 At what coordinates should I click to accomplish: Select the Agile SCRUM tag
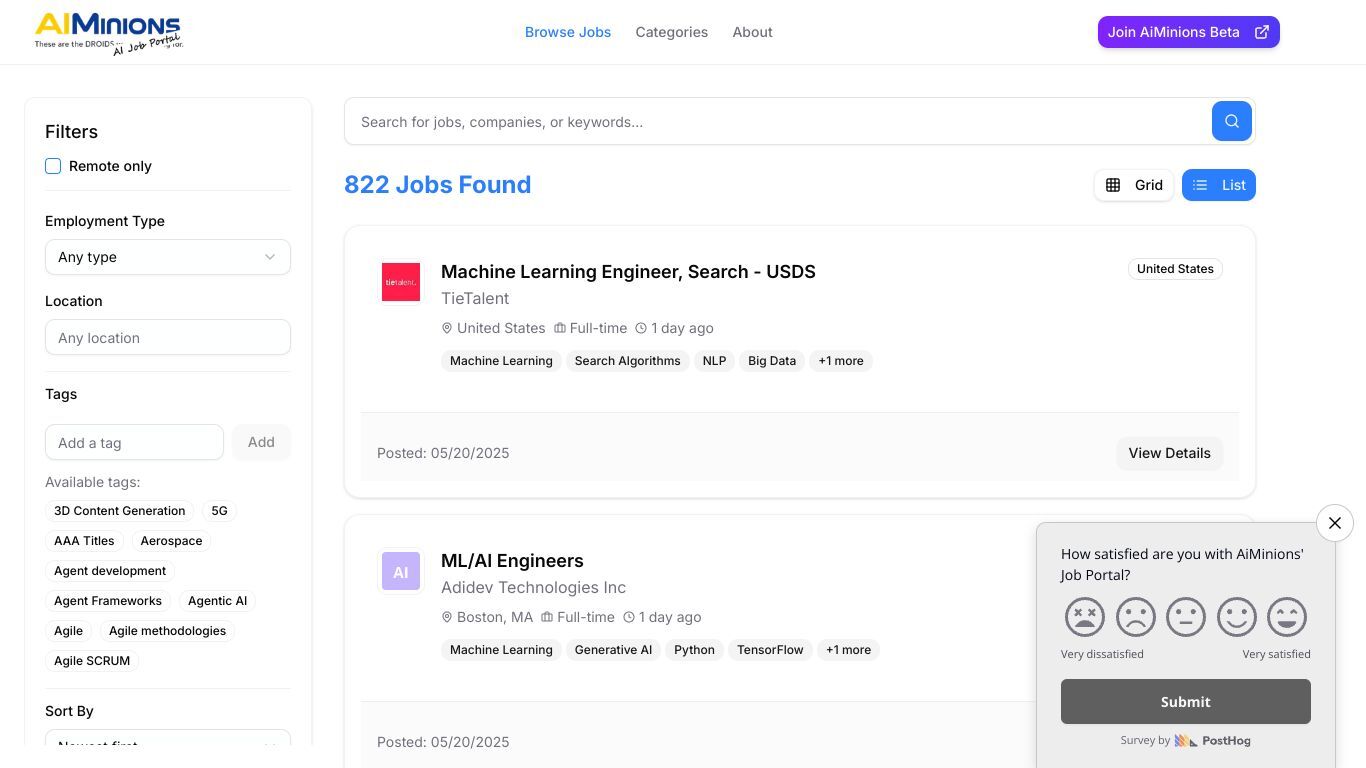click(92, 661)
